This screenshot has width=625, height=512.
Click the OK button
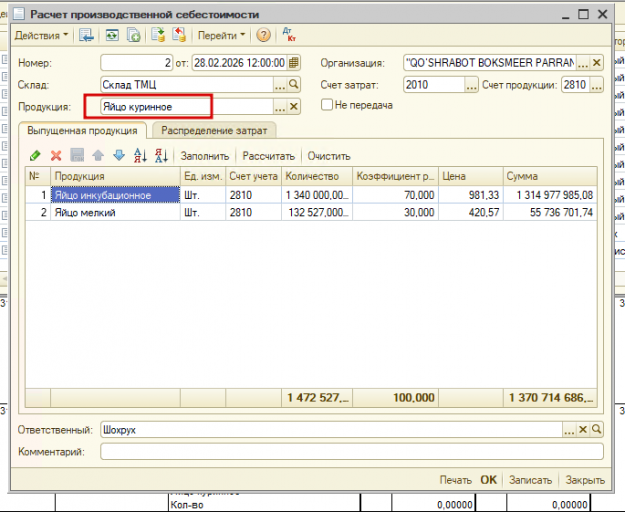click(x=488, y=480)
